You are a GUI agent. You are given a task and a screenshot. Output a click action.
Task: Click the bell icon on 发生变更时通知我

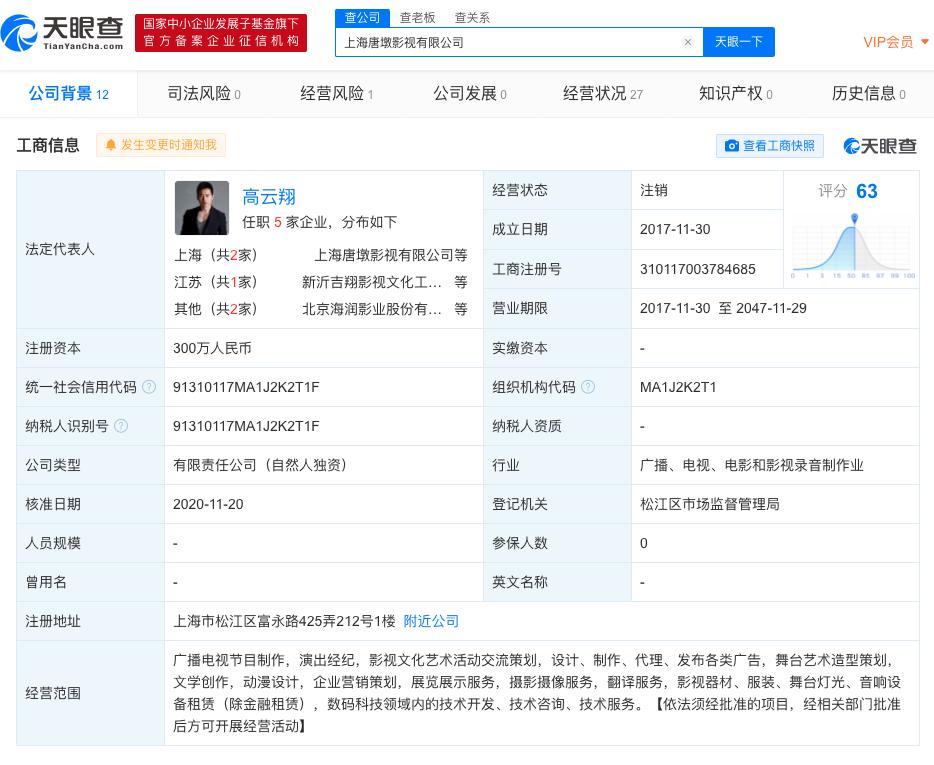113,145
